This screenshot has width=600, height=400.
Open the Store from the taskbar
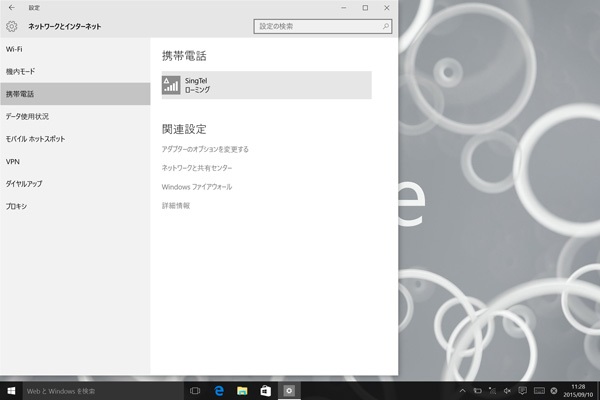pyautogui.click(x=266, y=391)
